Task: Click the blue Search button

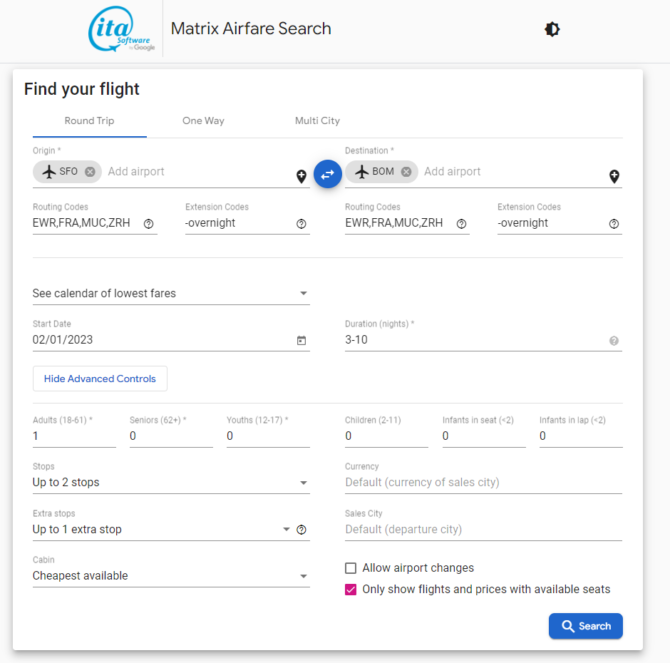Action: [x=585, y=626]
